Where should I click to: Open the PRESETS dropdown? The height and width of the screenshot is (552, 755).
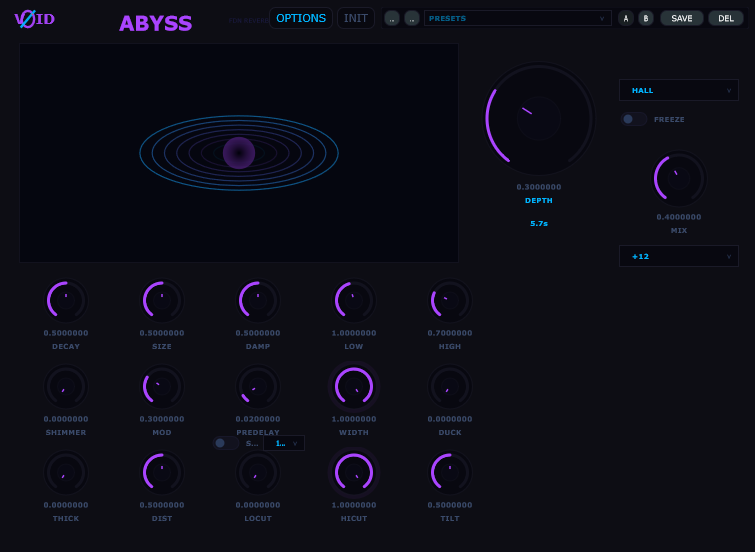[518, 18]
